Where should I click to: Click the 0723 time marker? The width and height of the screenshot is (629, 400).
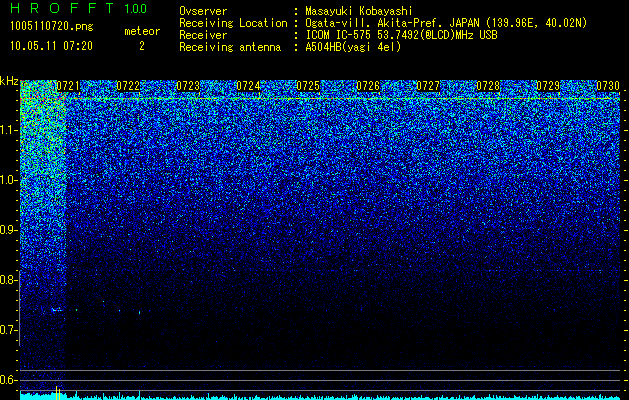(188, 86)
